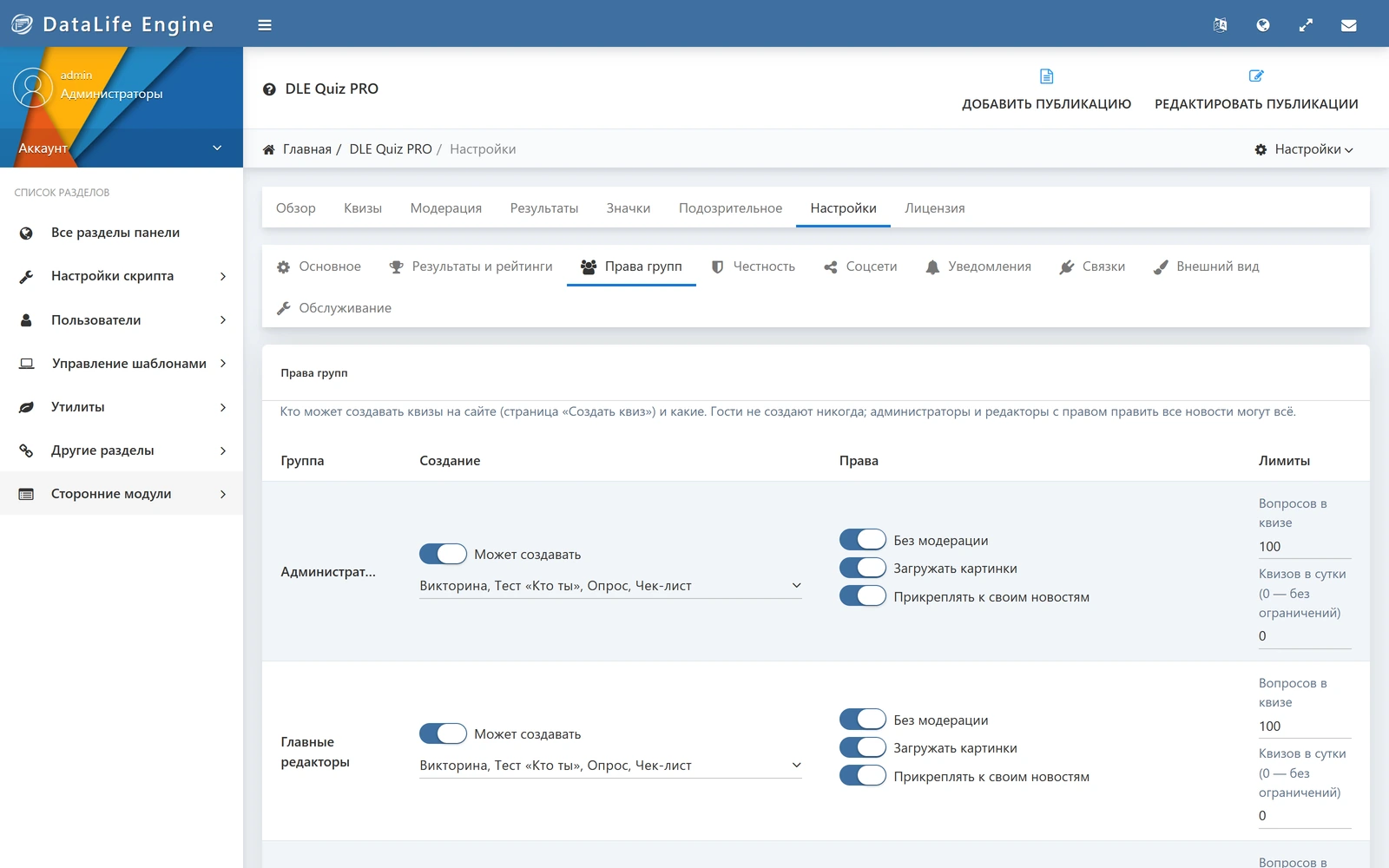Toggle Может создавать for Администраторы group

tap(443, 554)
